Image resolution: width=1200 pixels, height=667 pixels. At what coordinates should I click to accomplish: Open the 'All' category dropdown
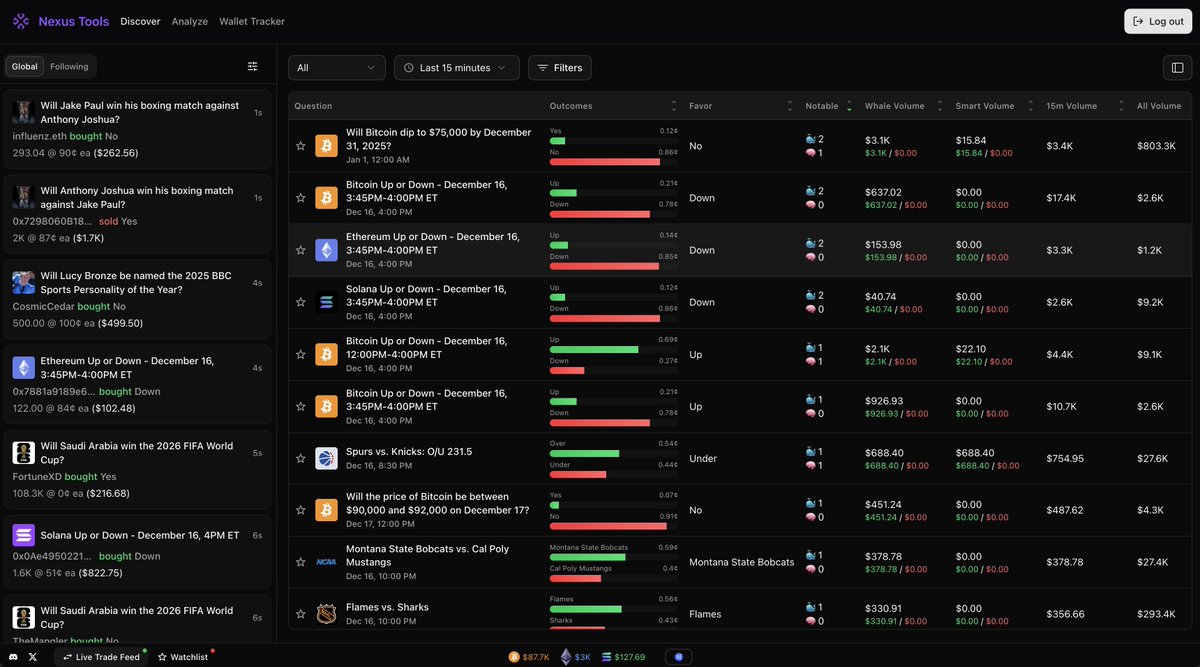point(337,68)
